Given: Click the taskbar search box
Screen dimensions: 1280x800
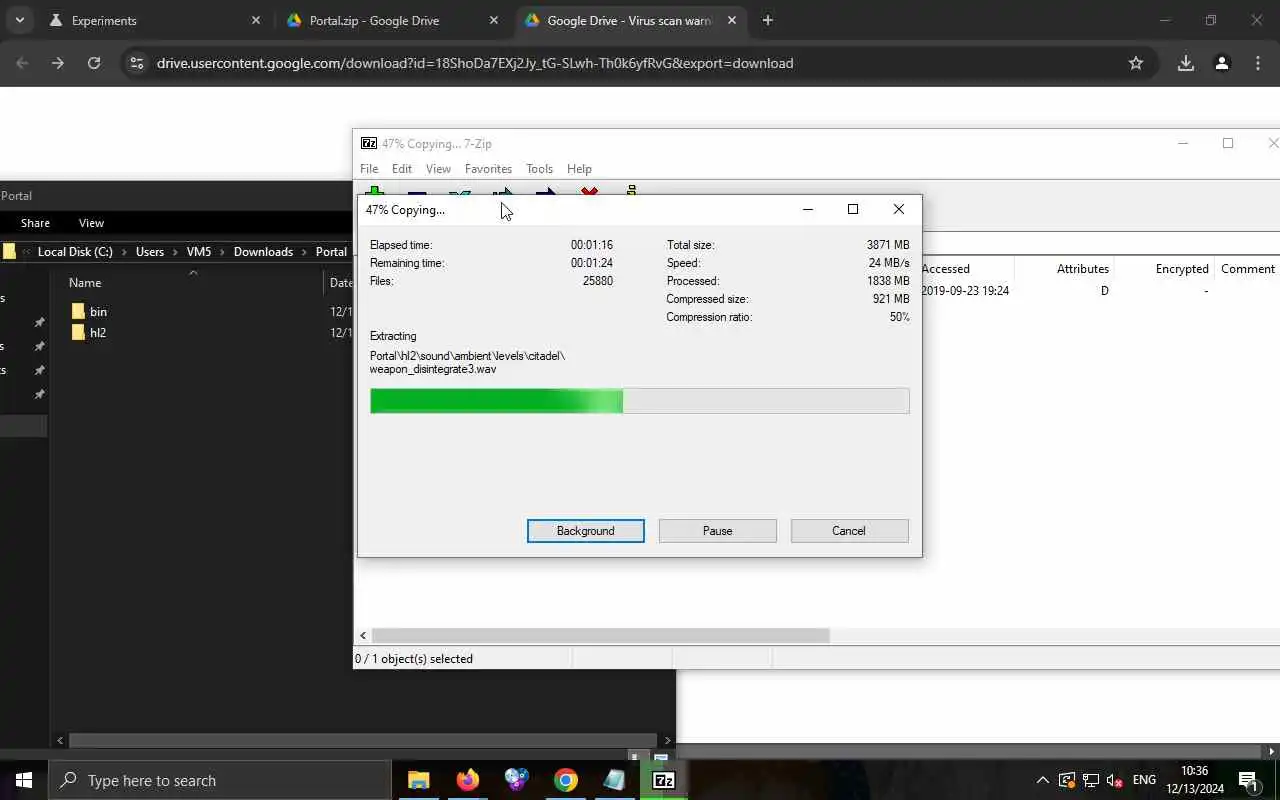Looking at the screenshot, I should 220,780.
